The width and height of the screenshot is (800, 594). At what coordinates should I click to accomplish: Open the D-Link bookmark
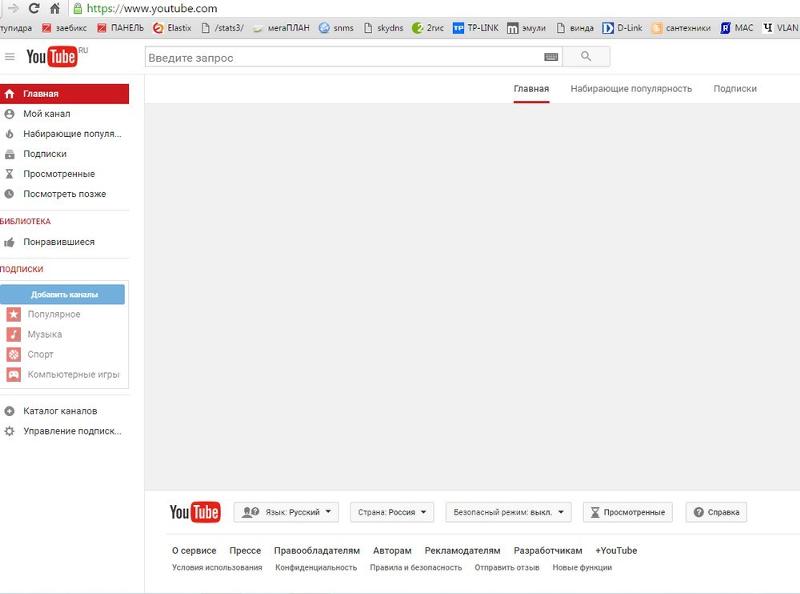[622, 28]
